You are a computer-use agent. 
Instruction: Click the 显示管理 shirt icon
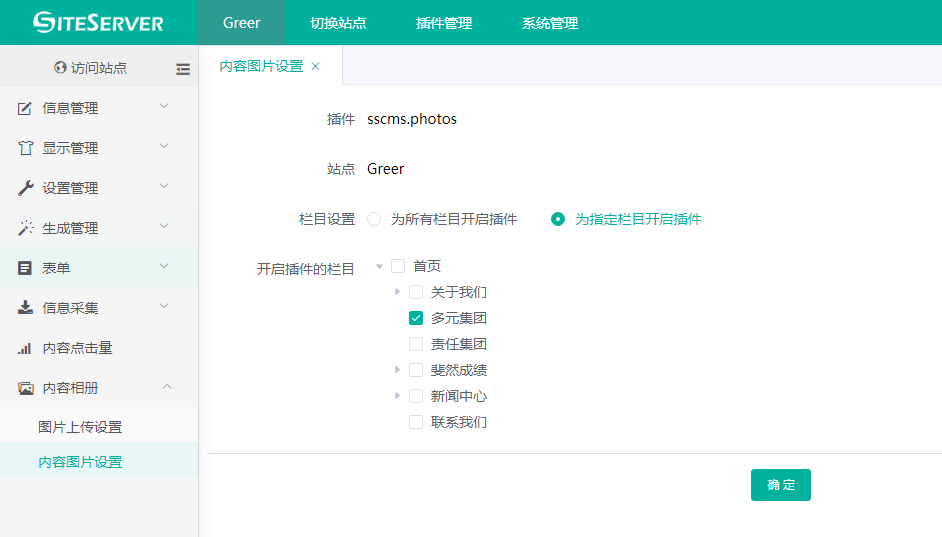26,148
